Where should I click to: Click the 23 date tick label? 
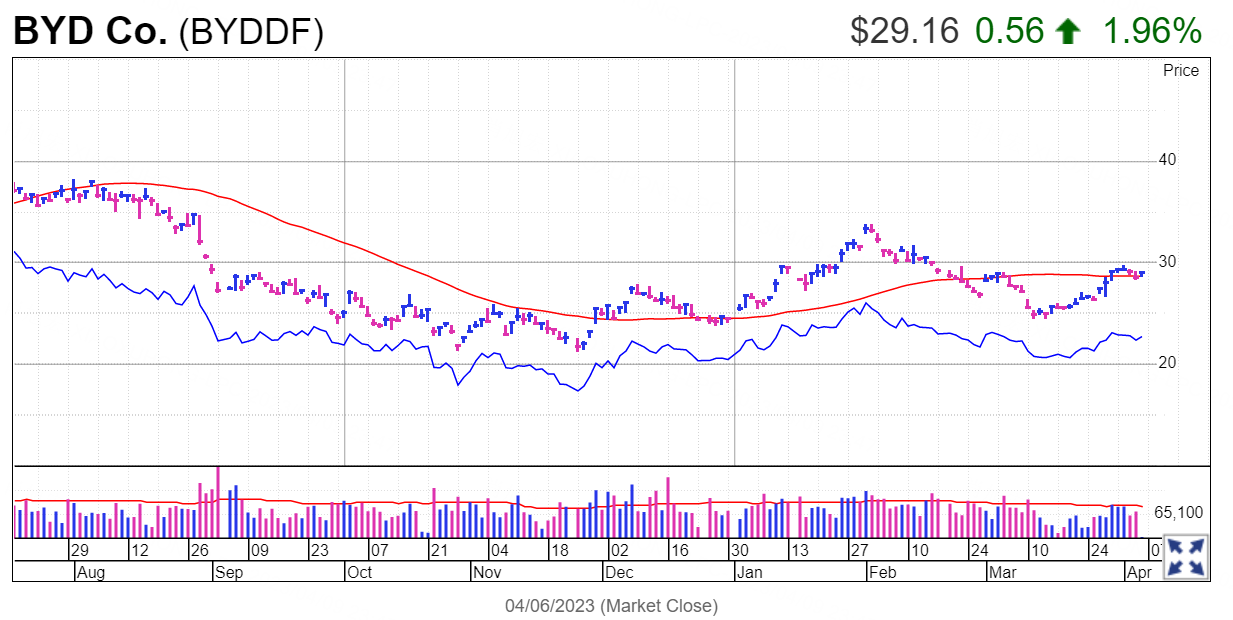(x=319, y=550)
